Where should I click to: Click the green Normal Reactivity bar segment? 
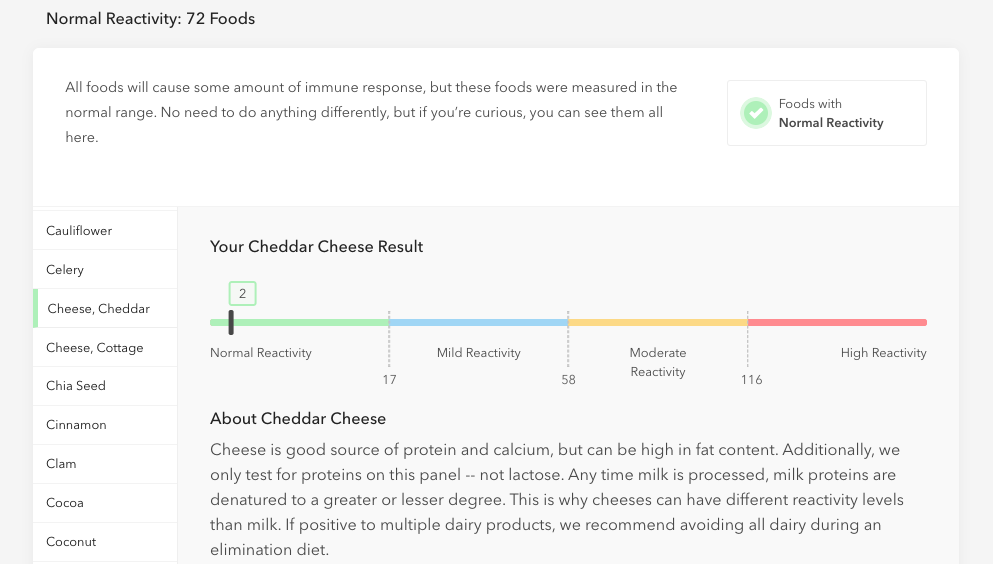pos(300,322)
